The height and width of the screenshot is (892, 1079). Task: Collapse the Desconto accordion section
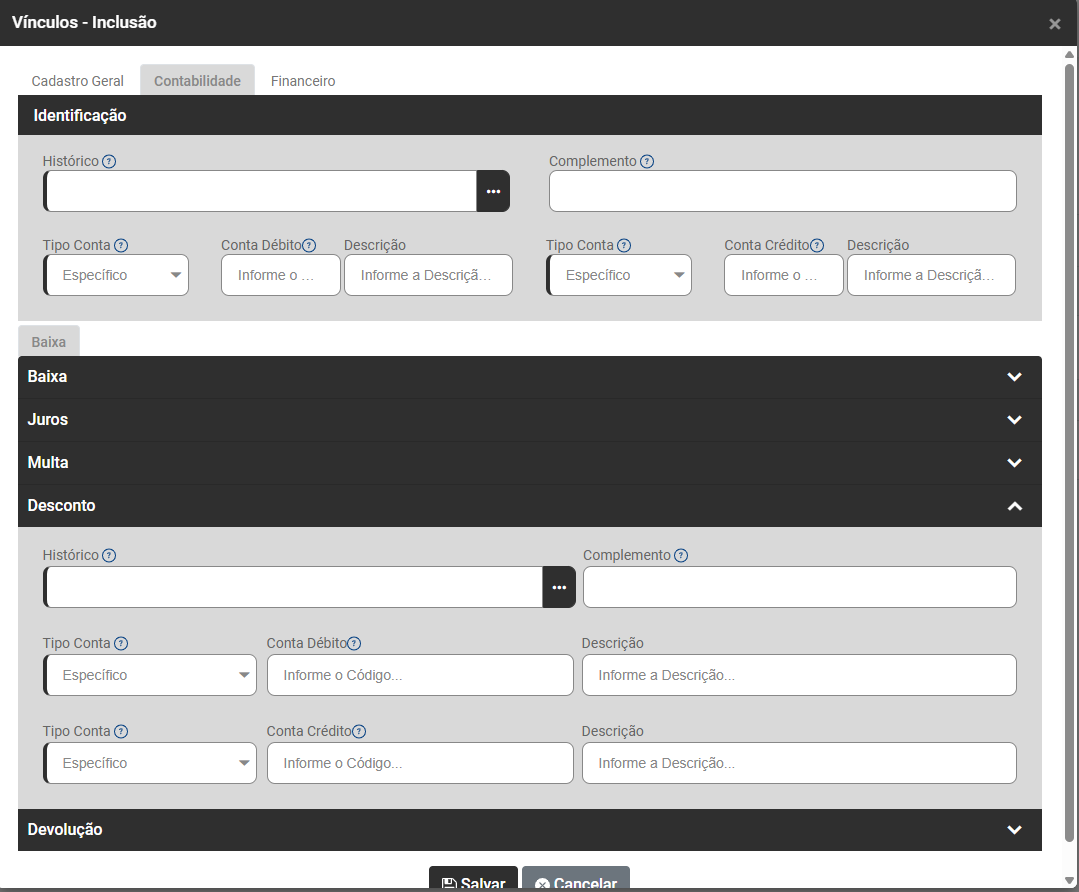[x=530, y=506]
